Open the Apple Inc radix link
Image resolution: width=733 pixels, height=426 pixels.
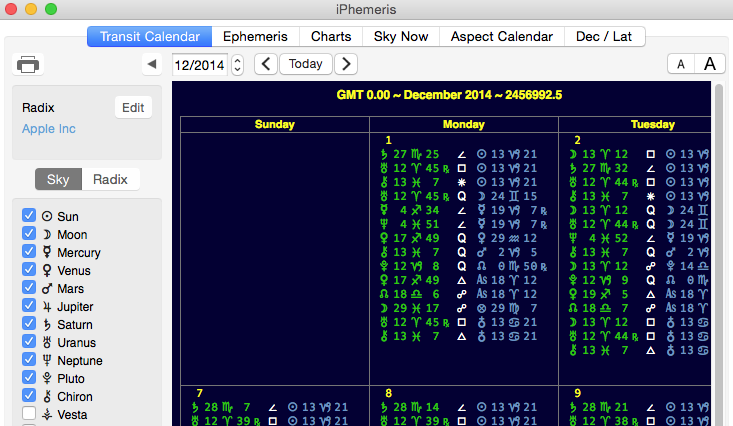pos(49,129)
